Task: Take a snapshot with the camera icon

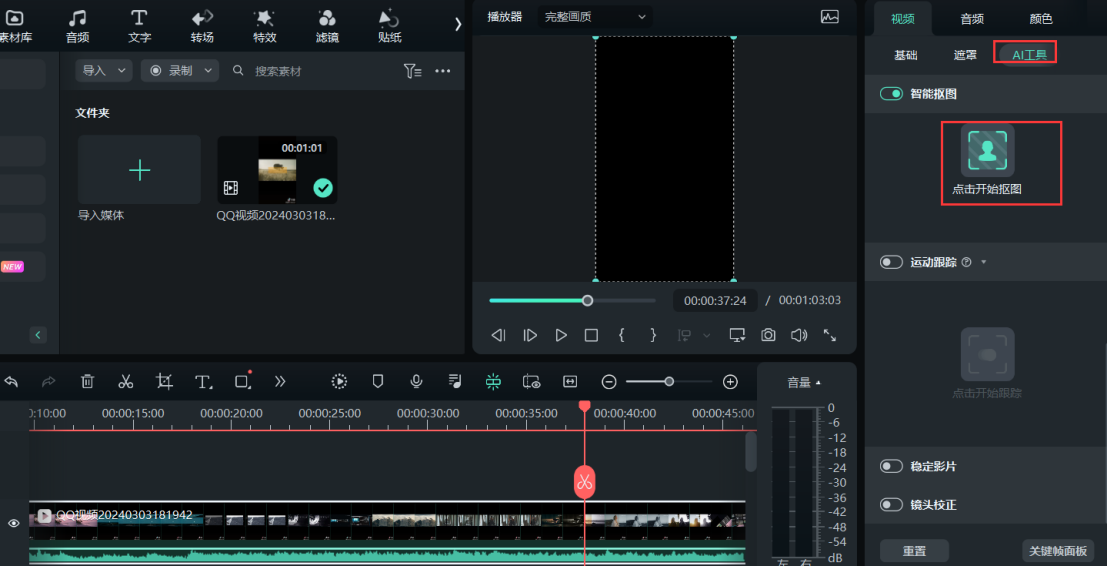Action: coord(768,335)
